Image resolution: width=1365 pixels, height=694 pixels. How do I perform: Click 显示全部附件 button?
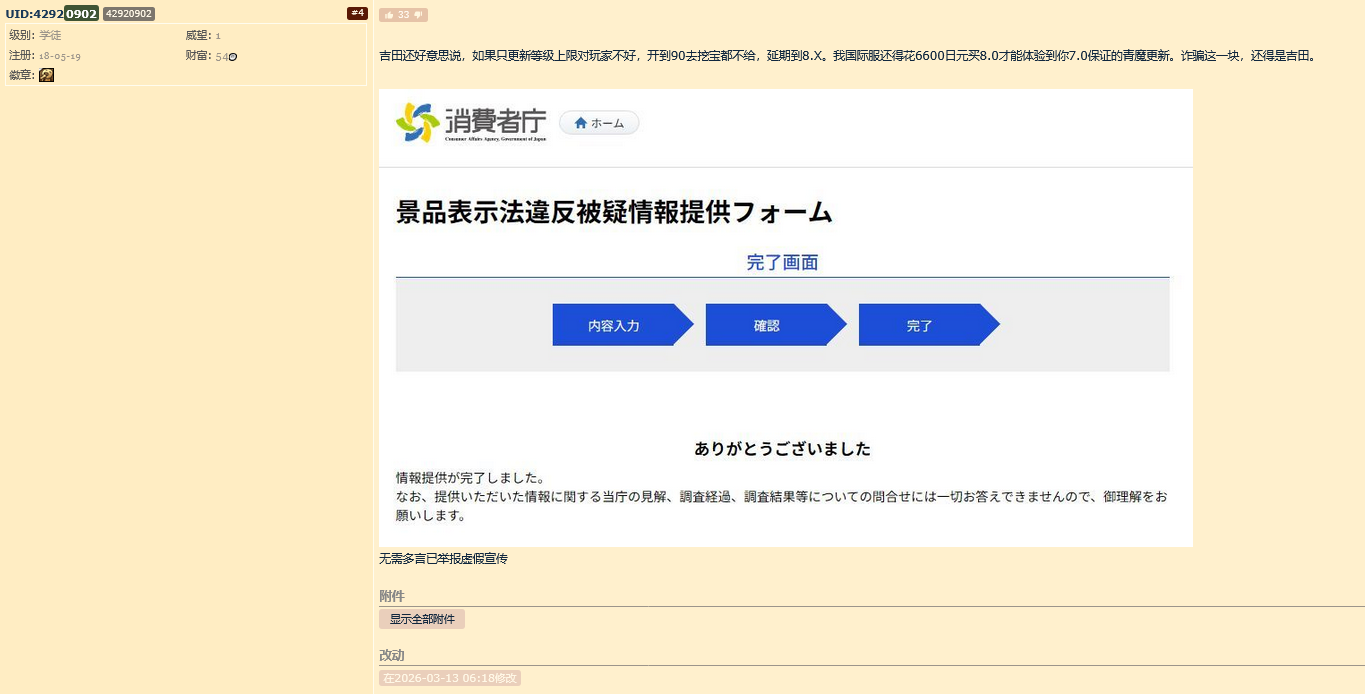tap(422, 619)
